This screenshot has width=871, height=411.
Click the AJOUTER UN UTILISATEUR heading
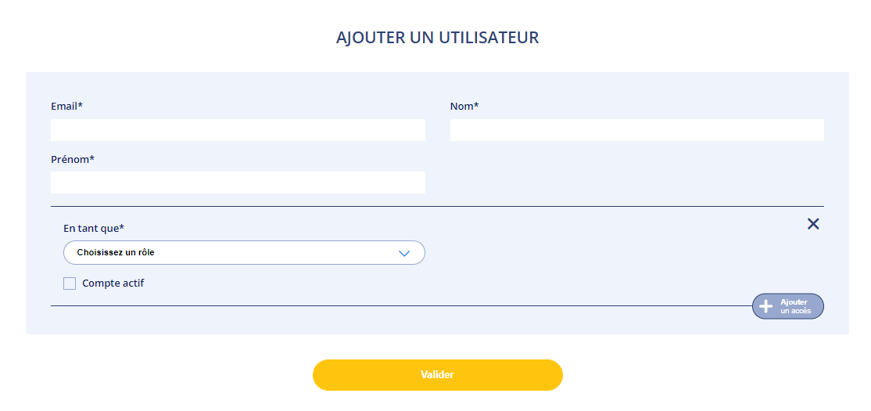[437, 38]
